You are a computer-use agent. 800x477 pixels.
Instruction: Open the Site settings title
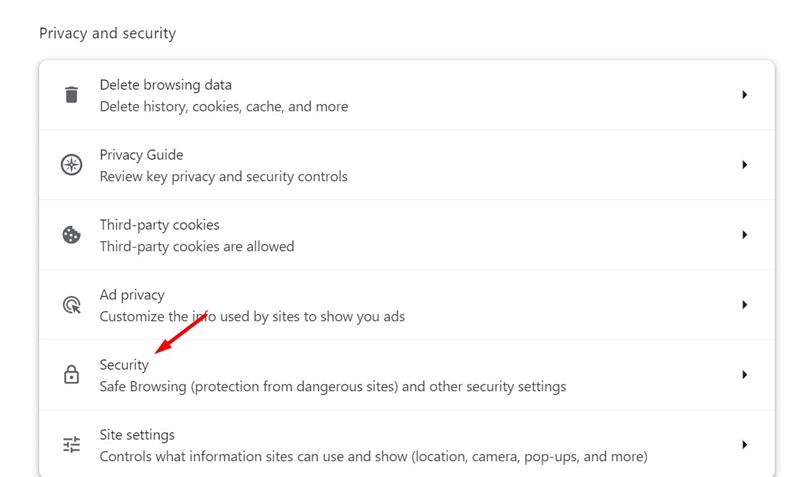pyautogui.click(x=137, y=435)
